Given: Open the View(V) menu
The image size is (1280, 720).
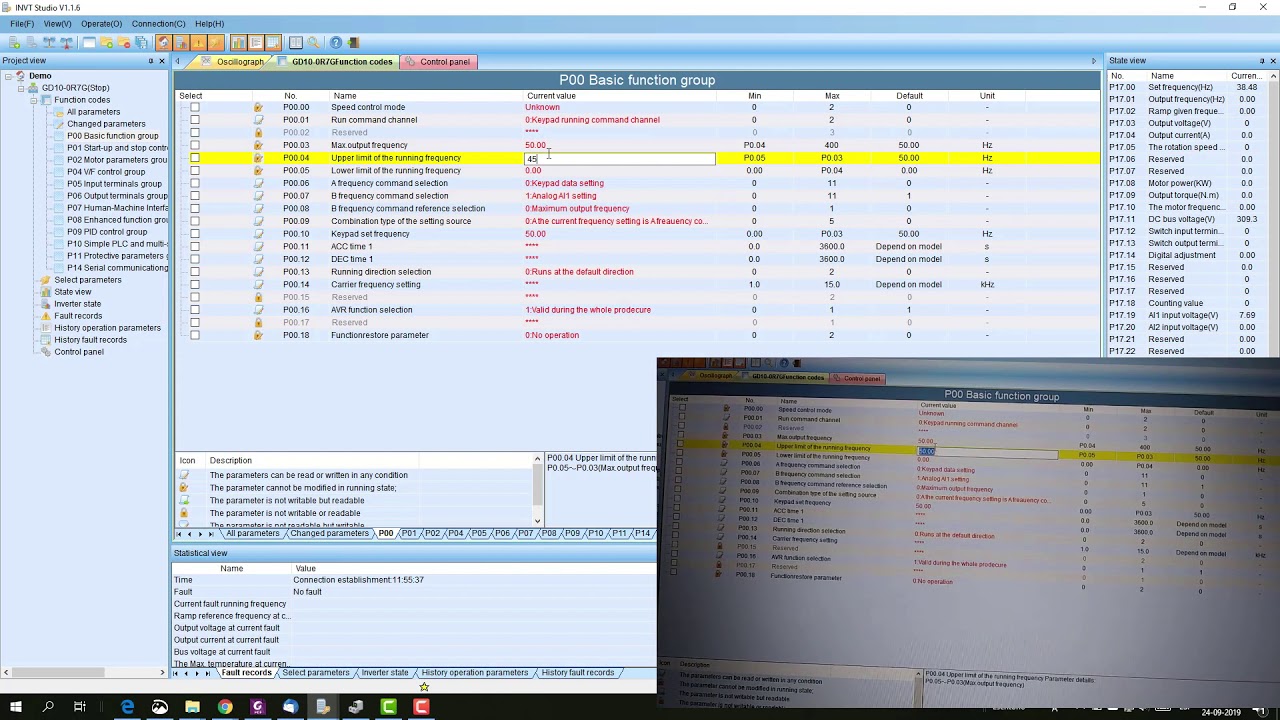Looking at the screenshot, I should point(57,23).
